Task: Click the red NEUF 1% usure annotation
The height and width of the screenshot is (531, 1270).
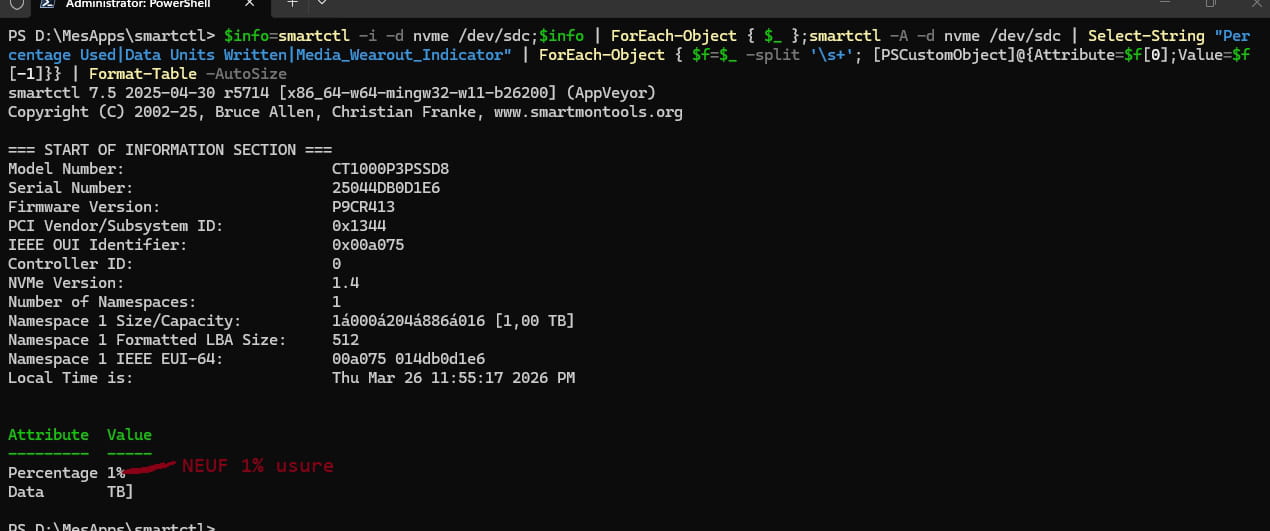Action: [x=257, y=466]
